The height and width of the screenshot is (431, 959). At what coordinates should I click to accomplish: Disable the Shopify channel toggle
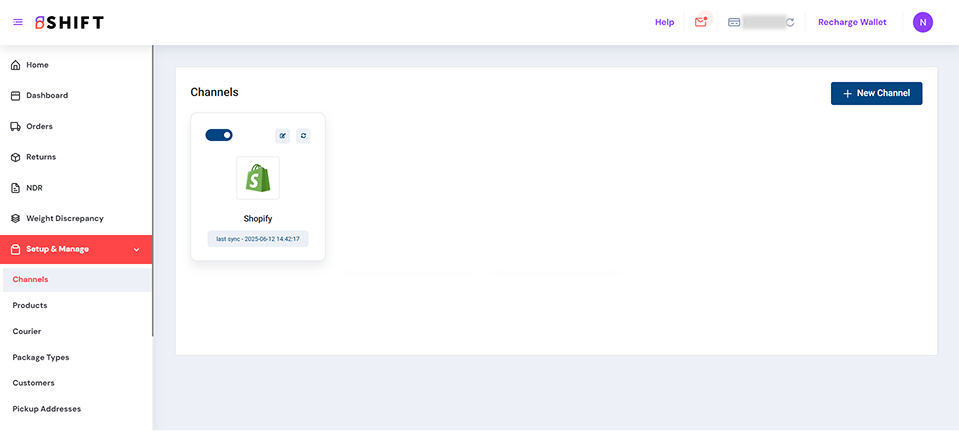[x=219, y=135]
